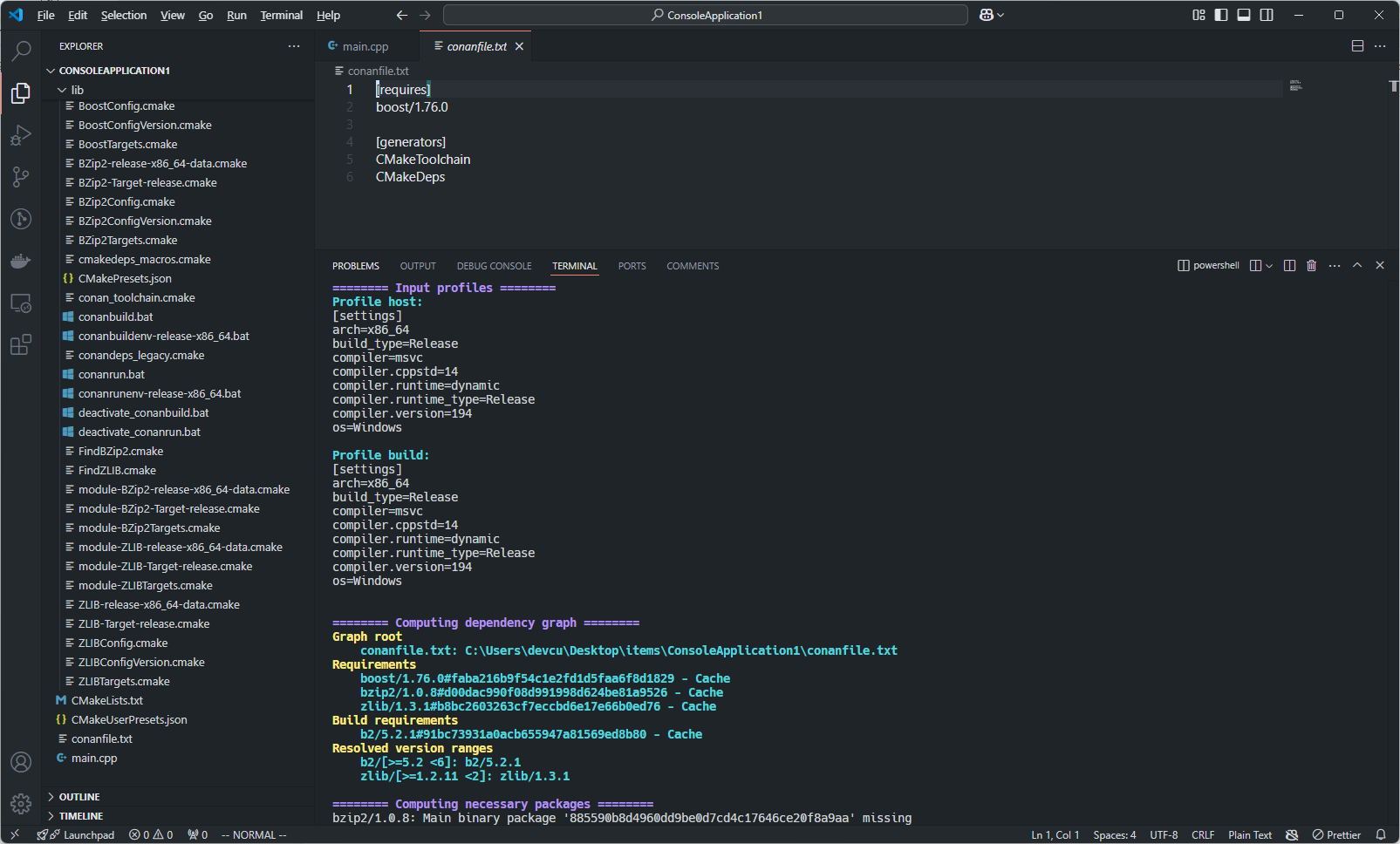The image size is (1400, 844).
Task: Split the terminal panel
Action: click(x=1289, y=266)
